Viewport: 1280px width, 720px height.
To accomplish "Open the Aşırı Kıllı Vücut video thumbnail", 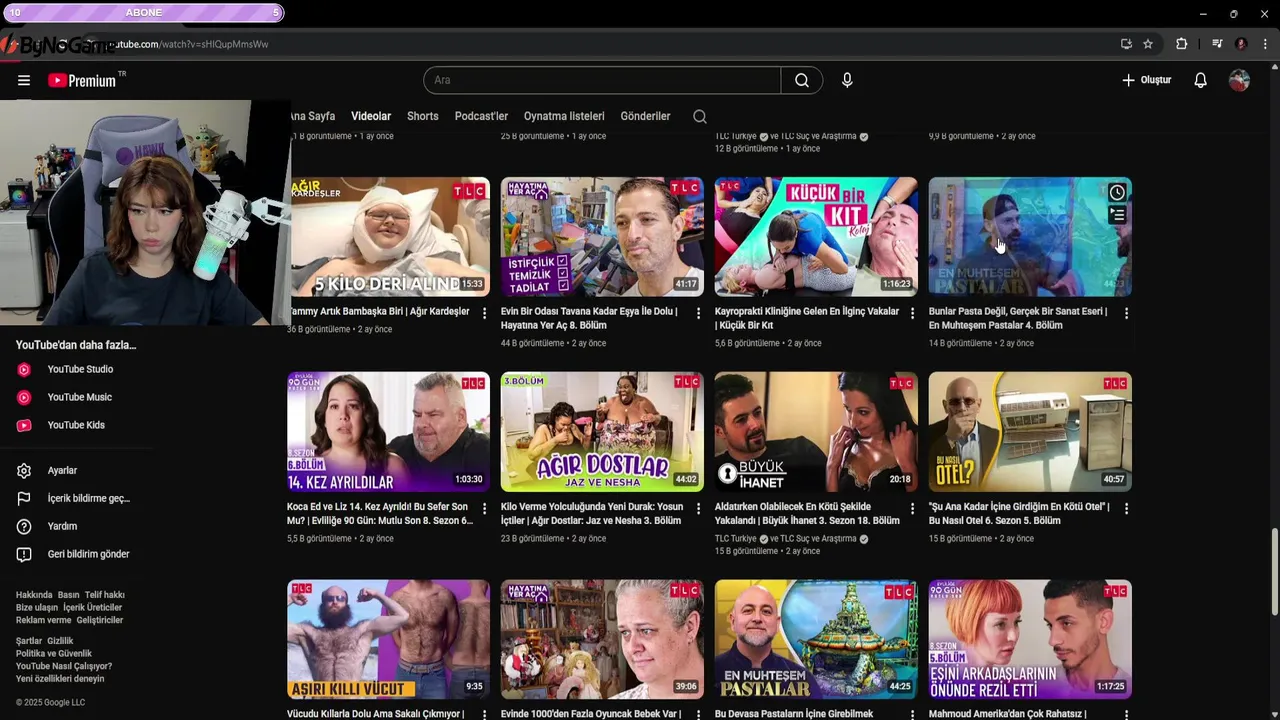I will coord(388,639).
